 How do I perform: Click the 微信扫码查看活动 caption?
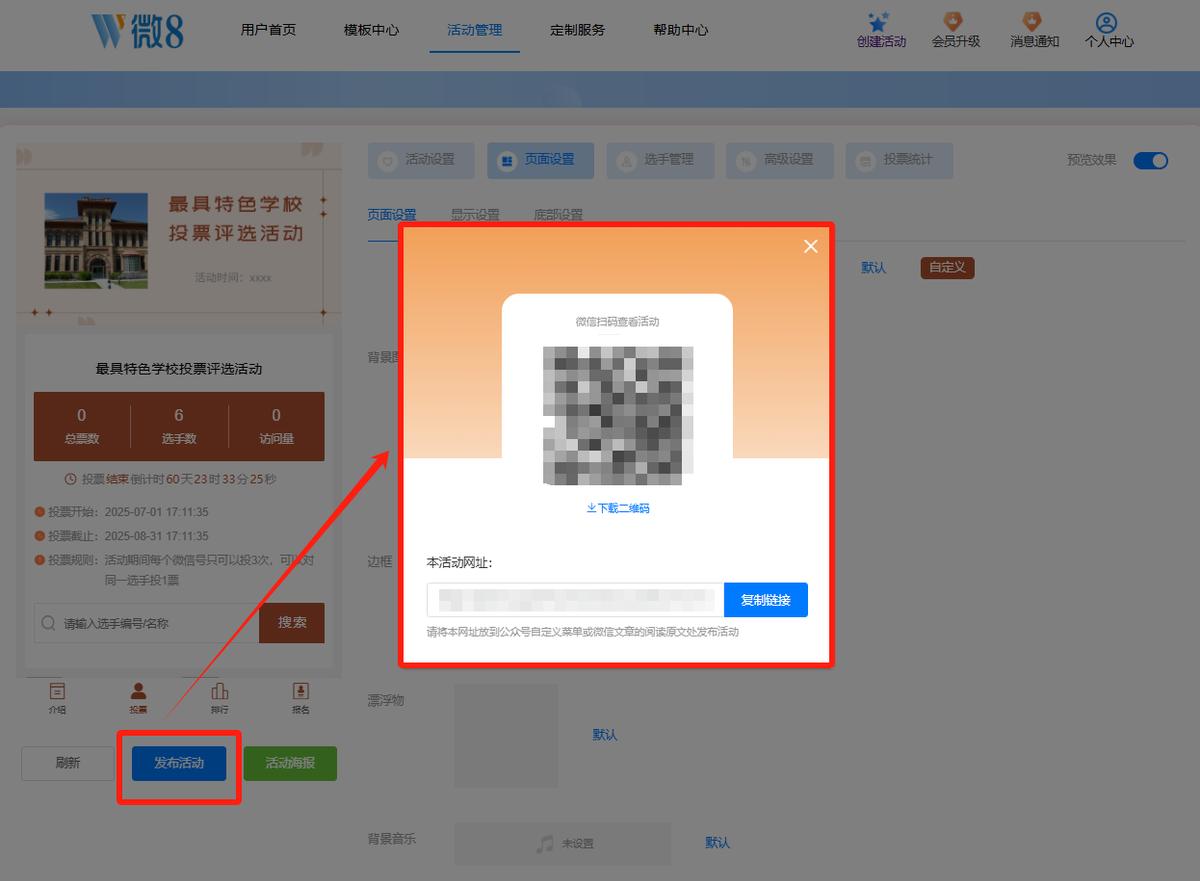pyautogui.click(x=617, y=322)
